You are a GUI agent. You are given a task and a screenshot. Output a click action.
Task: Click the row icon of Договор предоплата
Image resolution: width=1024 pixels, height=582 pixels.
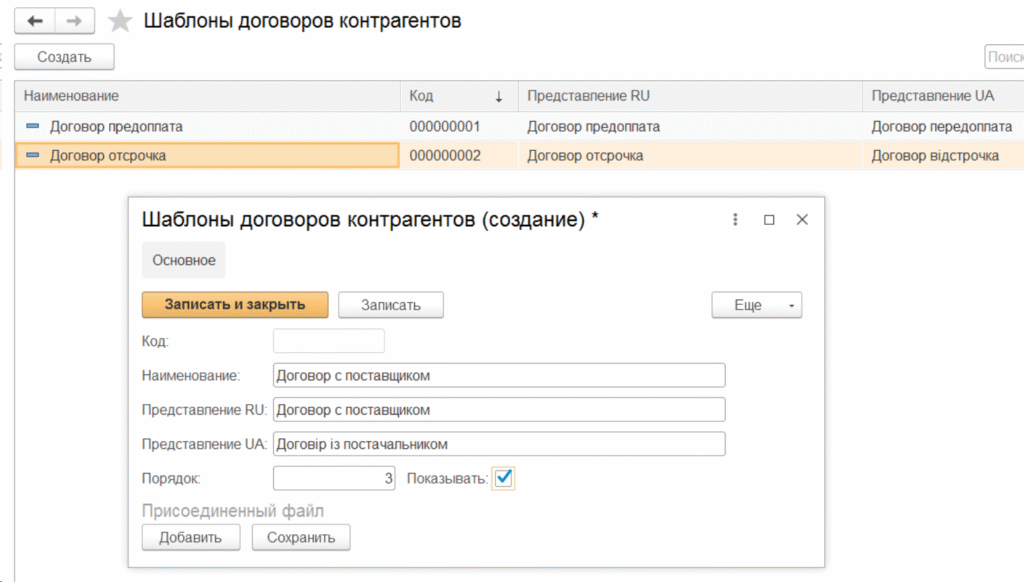32,127
